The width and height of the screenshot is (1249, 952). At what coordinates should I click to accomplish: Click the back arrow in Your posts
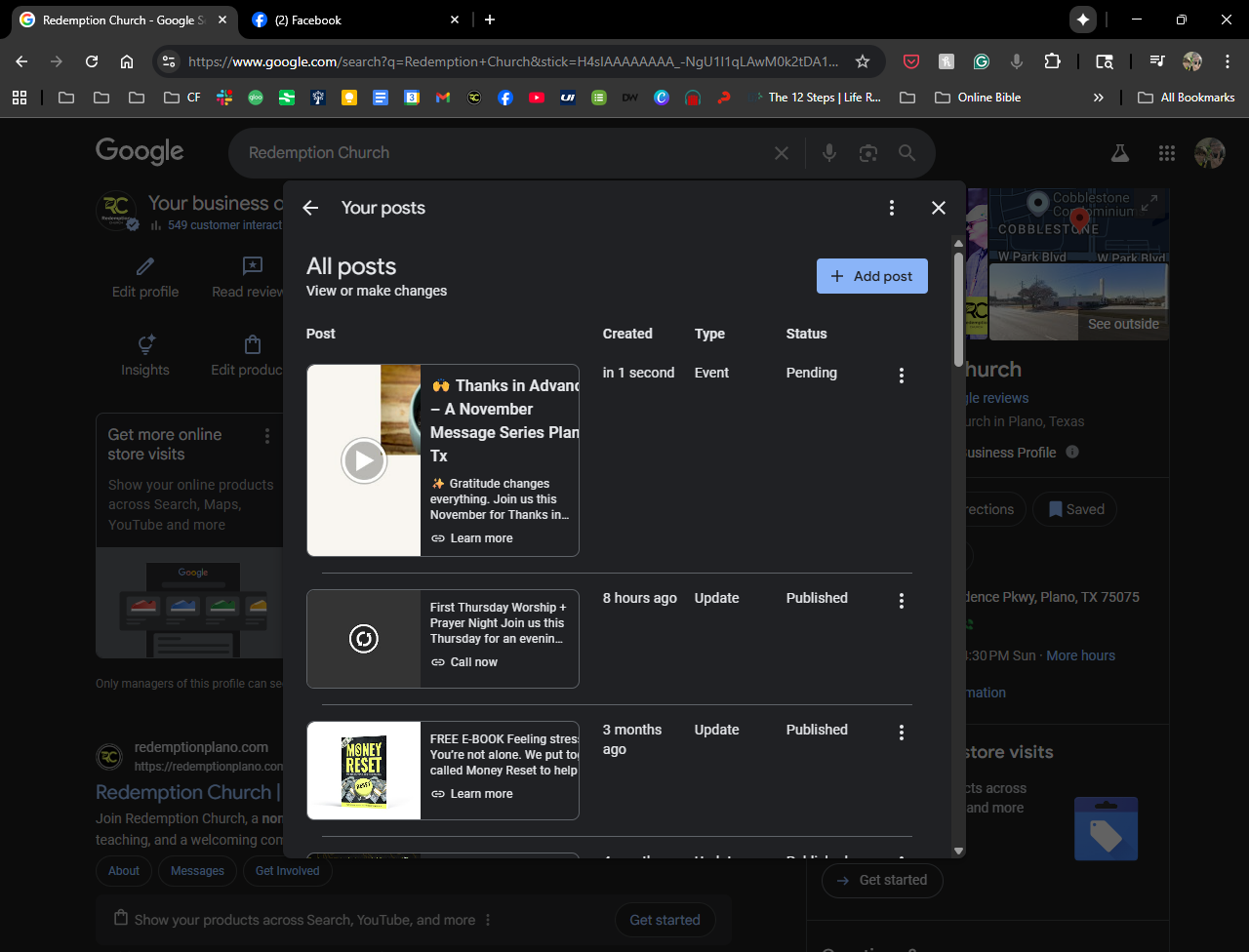[310, 208]
